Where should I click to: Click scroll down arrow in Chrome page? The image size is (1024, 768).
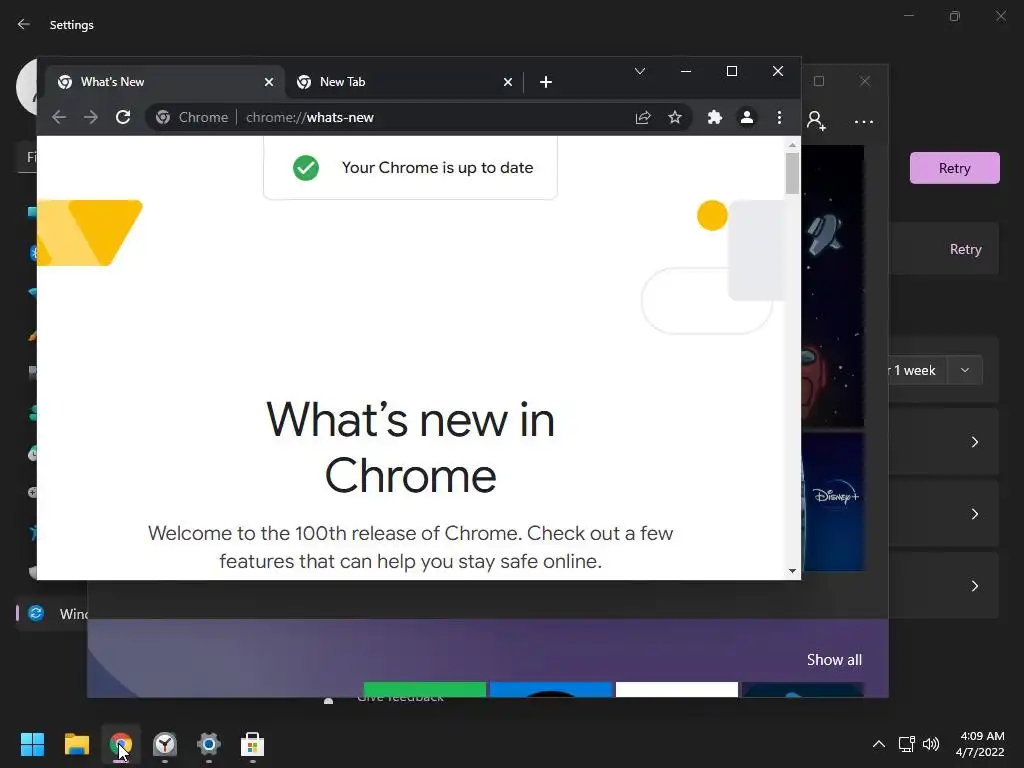pyautogui.click(x=792, y=571)
